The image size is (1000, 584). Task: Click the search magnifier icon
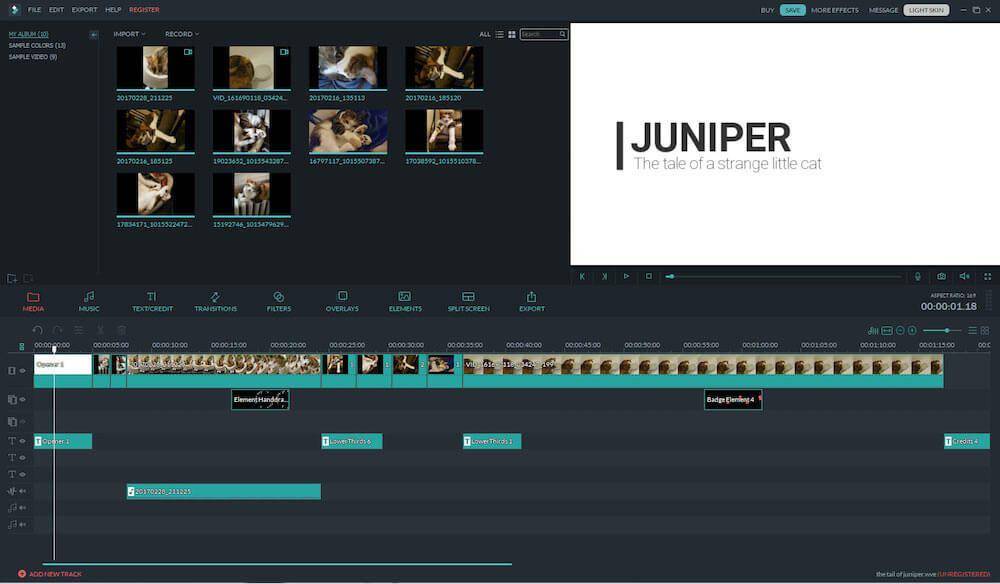coord(562,34)
